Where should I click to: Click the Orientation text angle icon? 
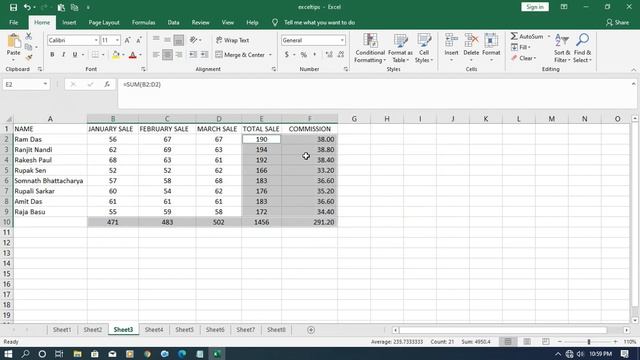193,40
